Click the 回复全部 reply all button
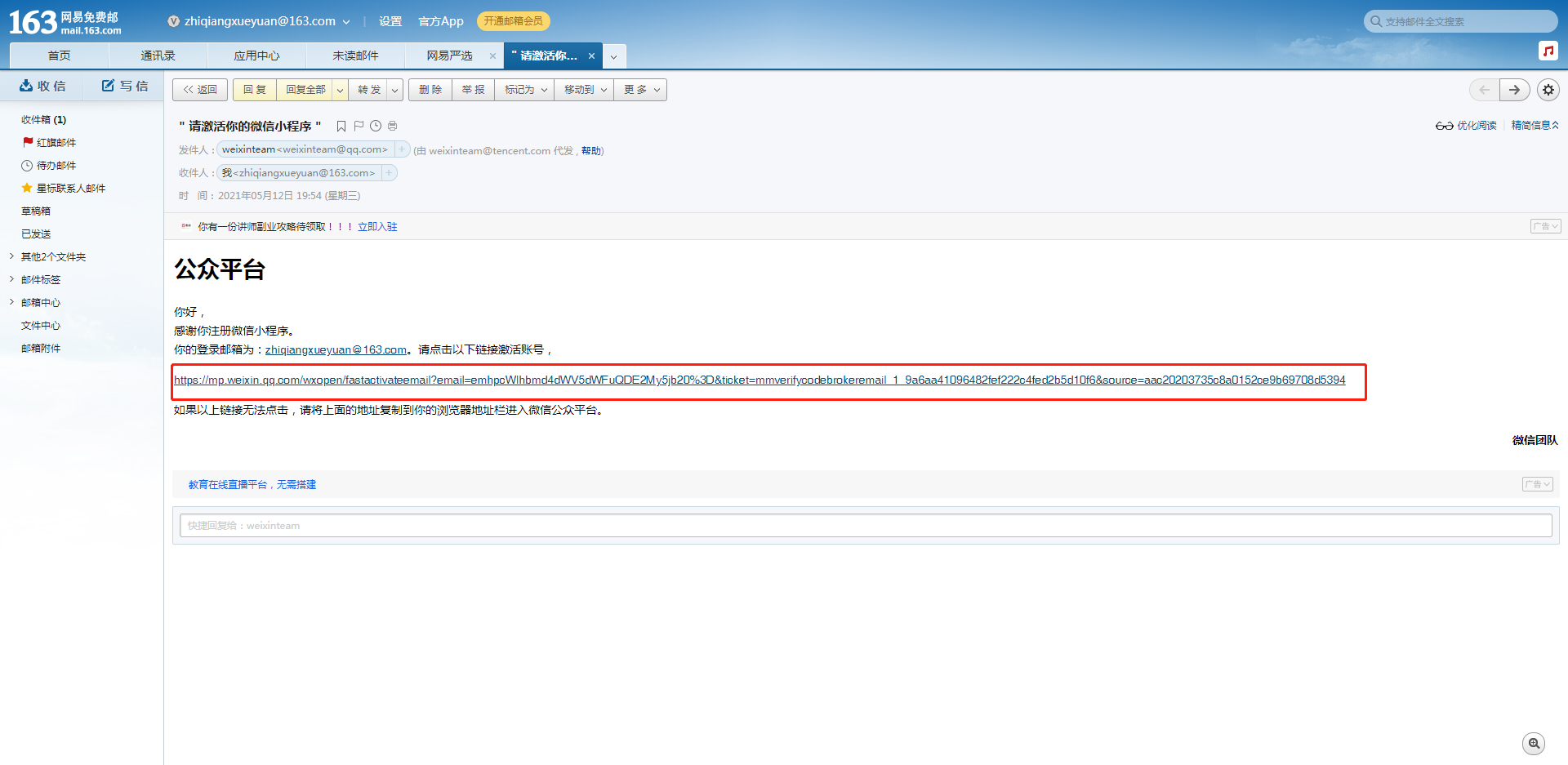The image size is (1568, 765). [305, 90]
